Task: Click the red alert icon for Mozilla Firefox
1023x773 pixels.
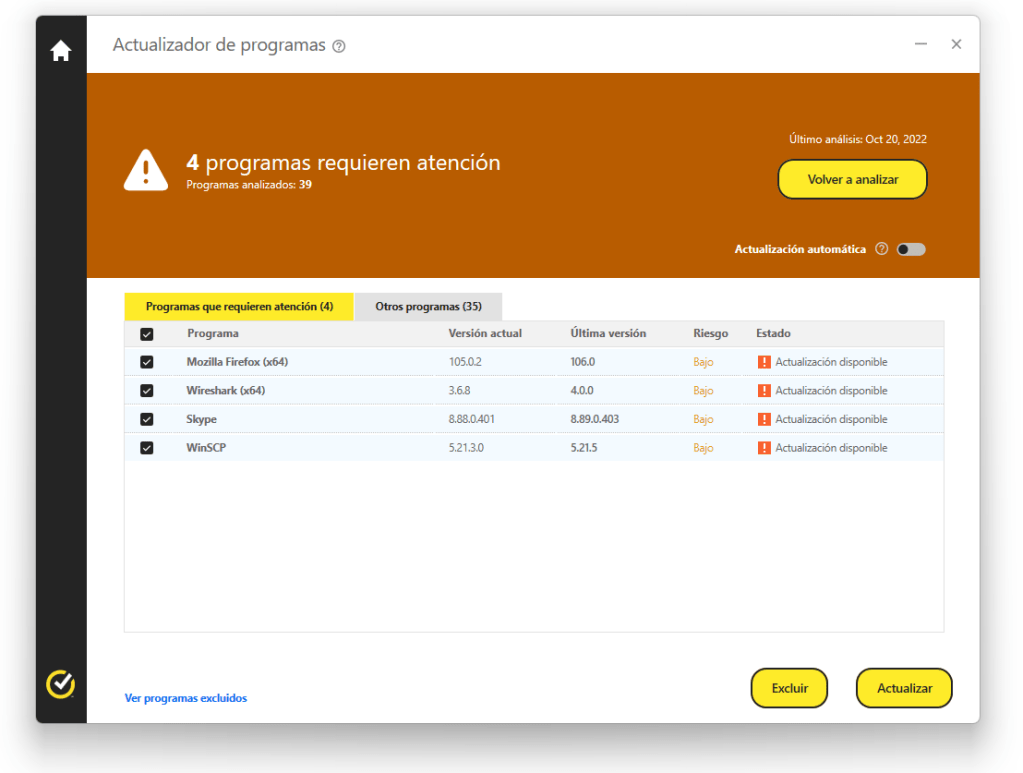Action: pos(765,361)
